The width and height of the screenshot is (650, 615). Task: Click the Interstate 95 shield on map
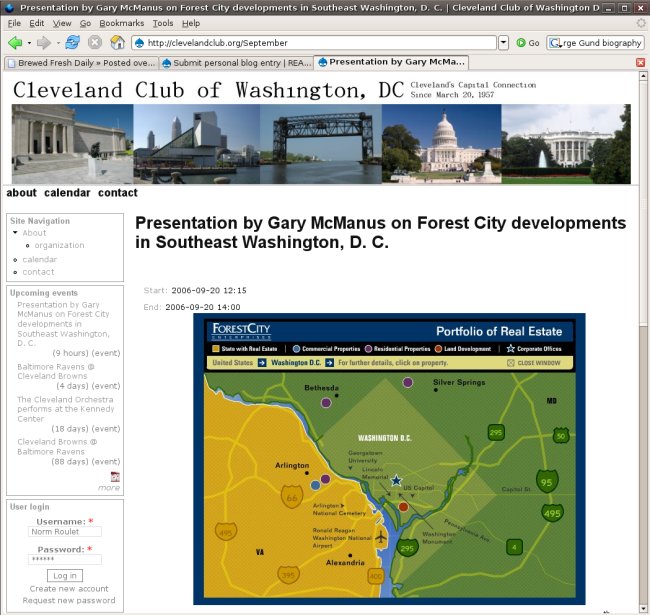click(547, 481)
